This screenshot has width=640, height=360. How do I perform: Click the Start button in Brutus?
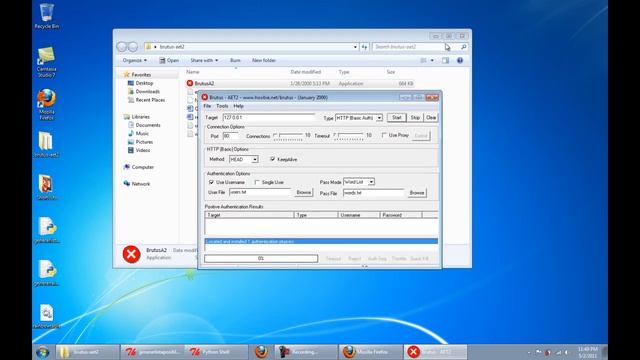pos(397,118)
